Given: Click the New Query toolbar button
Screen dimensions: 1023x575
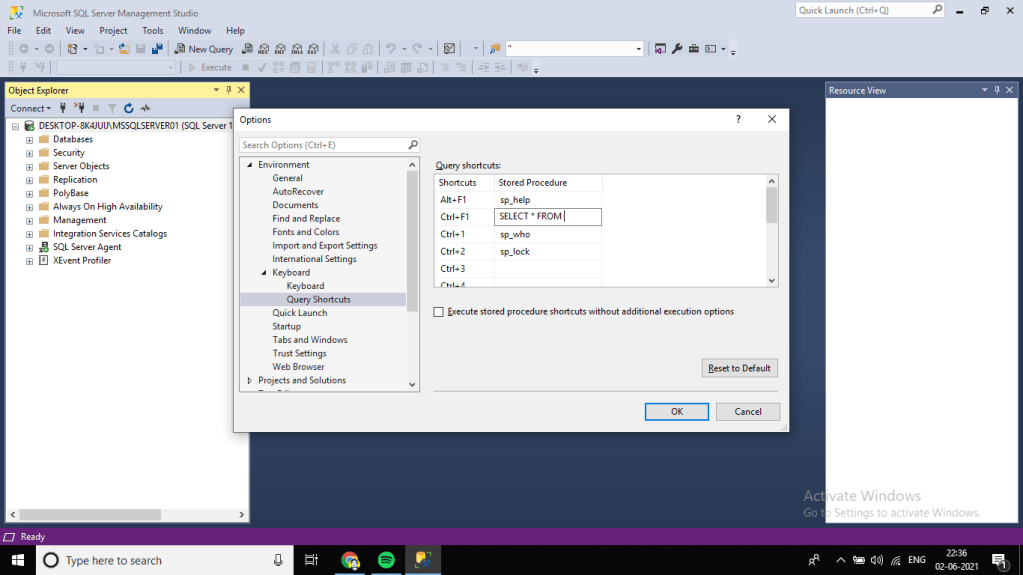Looking at the screenshot, I should (204, 49).
